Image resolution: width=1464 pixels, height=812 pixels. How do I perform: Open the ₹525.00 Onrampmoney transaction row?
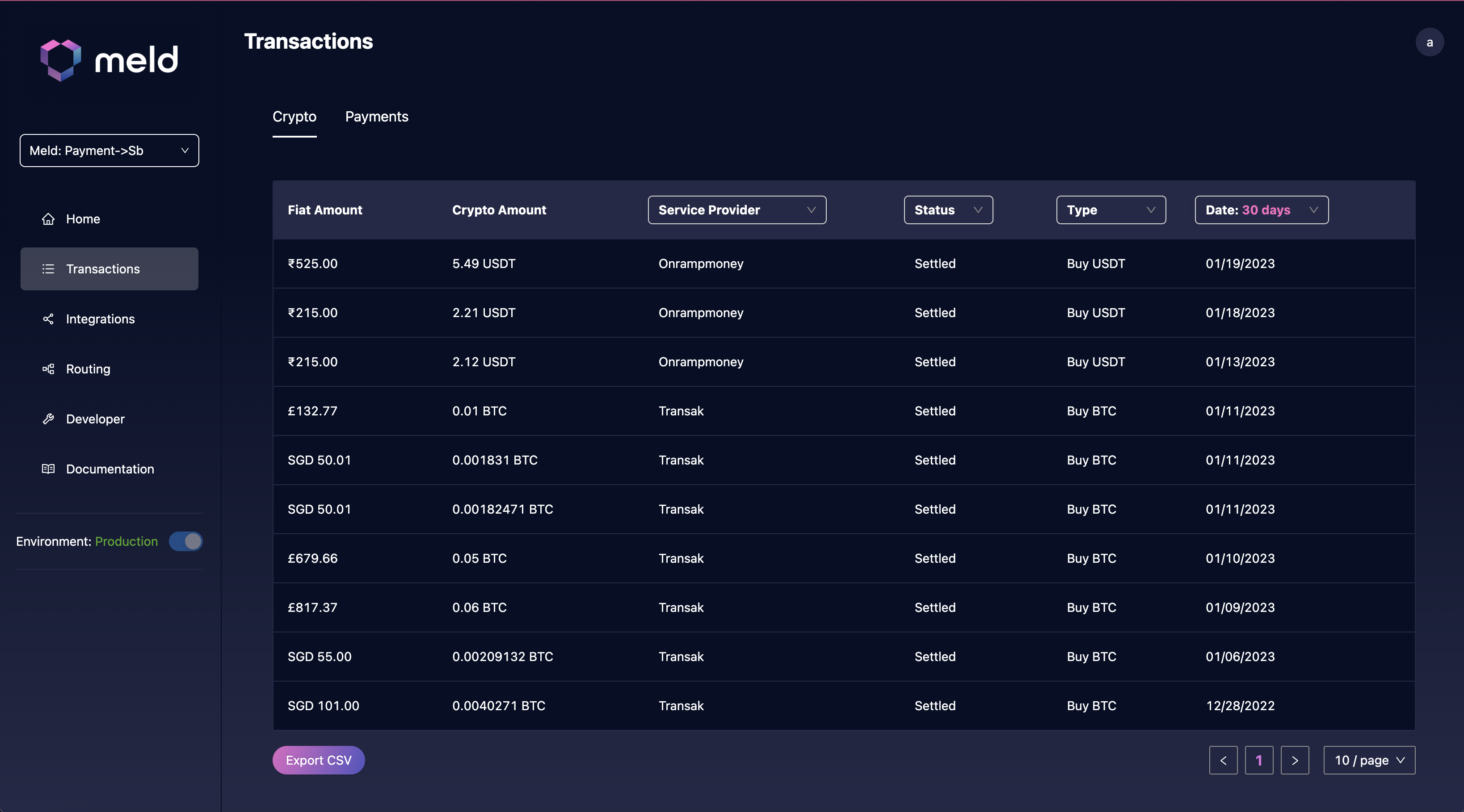point(843,264)
